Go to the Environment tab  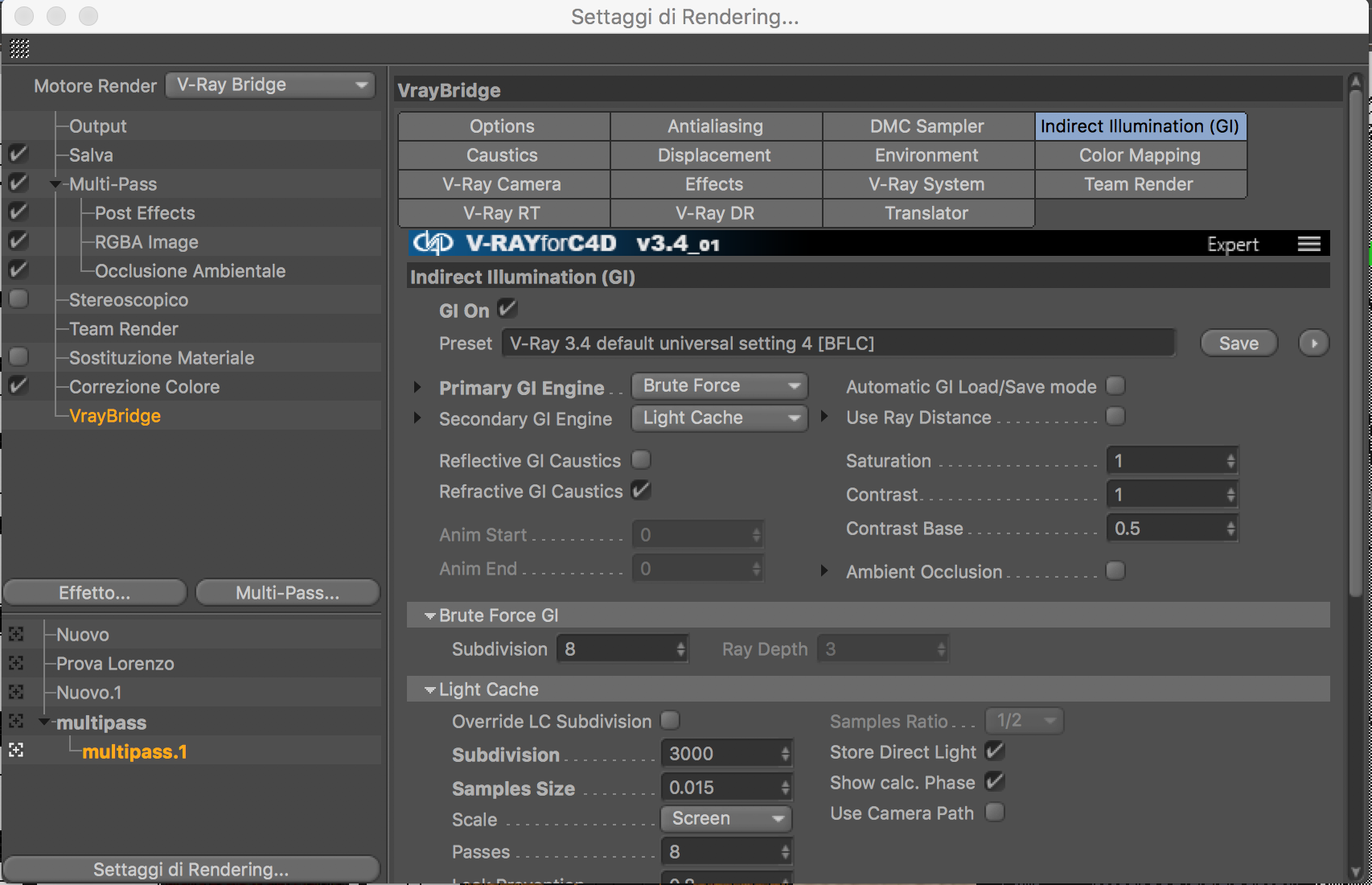point(928,155)
